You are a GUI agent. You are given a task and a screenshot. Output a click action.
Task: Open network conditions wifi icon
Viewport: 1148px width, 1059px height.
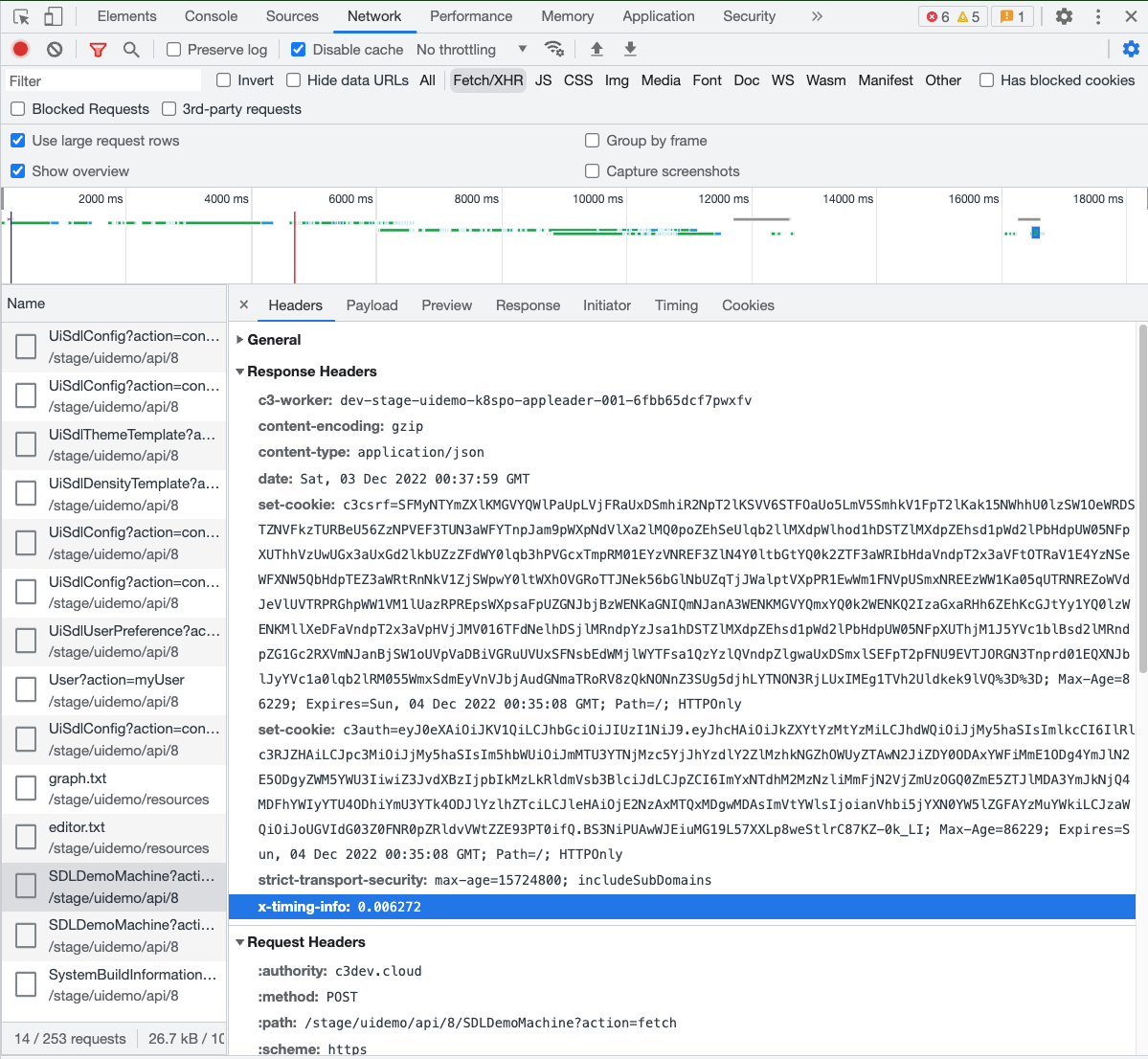(x=553, y=50)
